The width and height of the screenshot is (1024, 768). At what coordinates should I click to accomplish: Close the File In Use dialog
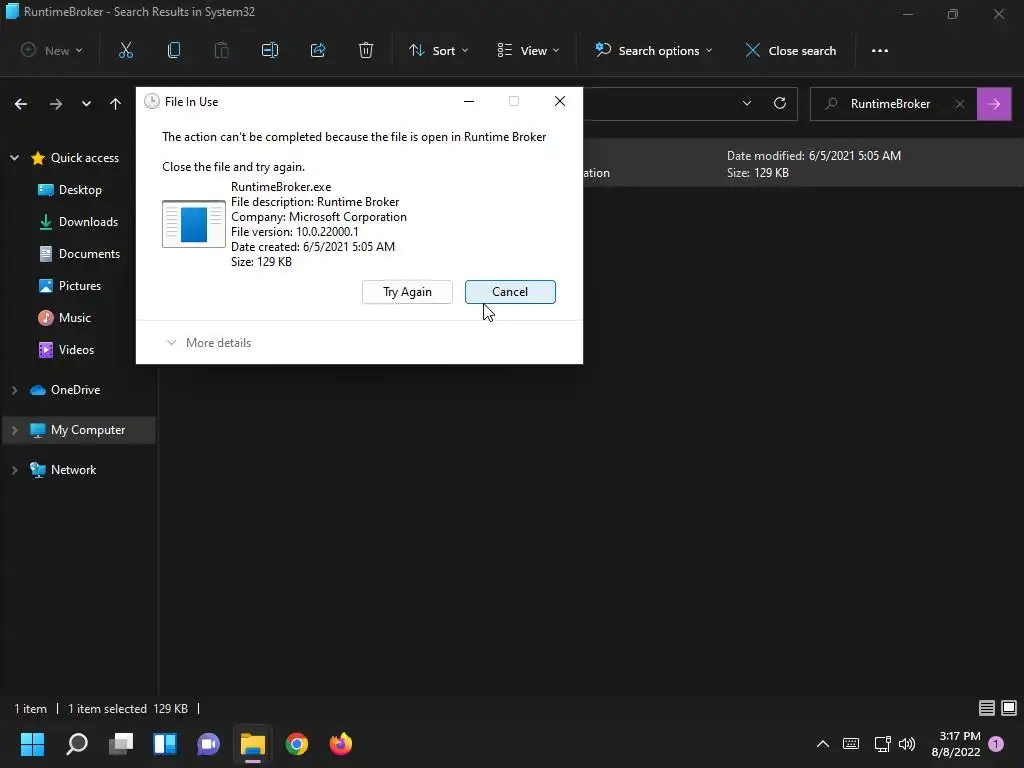(x=560, y=101)
